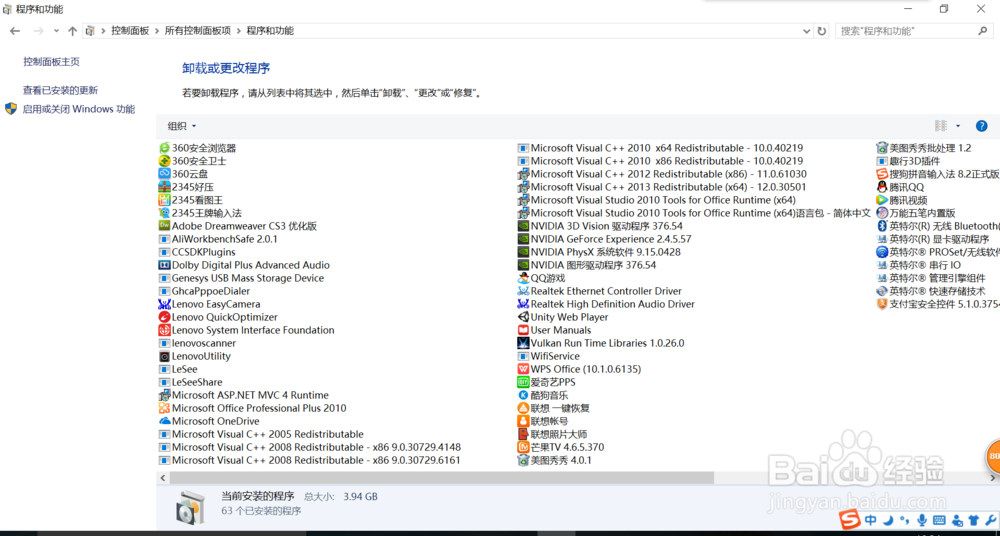Open the help question mark button
Image resolution: width=1000 pixels, height=536 pixels.
[x=982, y=126]
